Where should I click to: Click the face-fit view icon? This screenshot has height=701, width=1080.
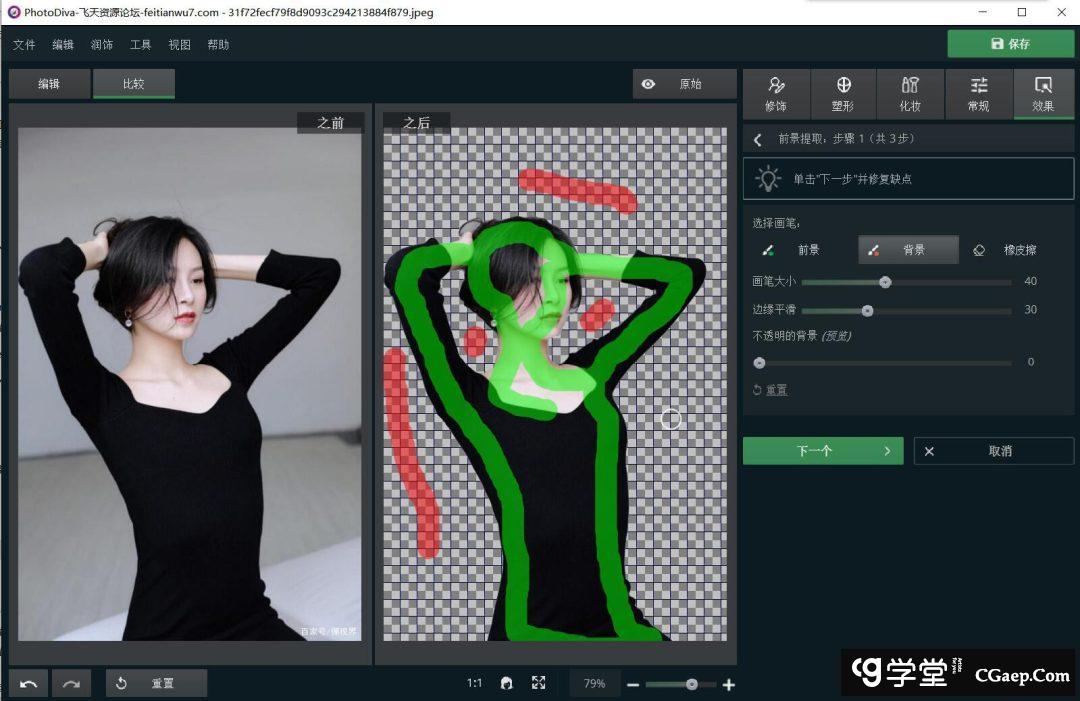click(x=506, y=684)
